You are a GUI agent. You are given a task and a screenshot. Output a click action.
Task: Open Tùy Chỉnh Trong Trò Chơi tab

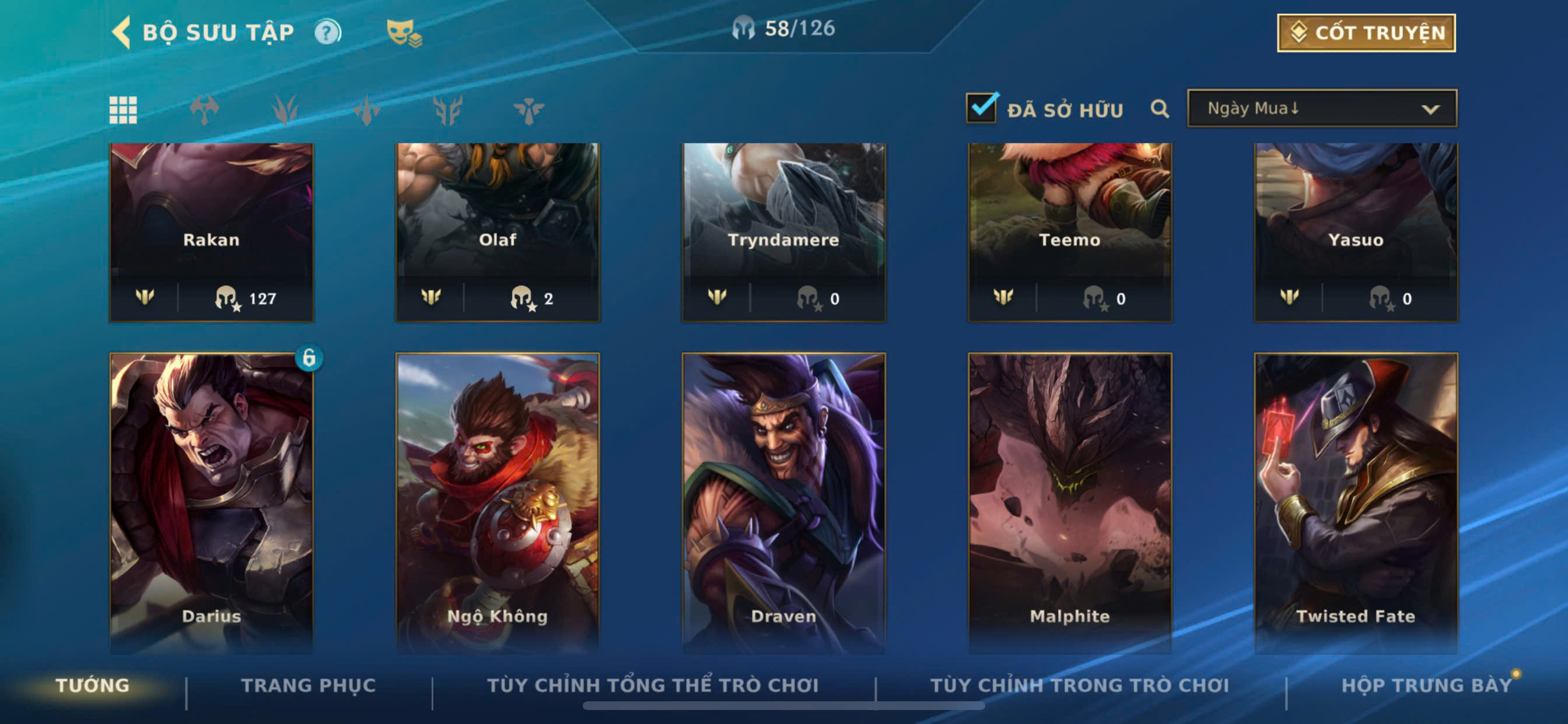1079,685
